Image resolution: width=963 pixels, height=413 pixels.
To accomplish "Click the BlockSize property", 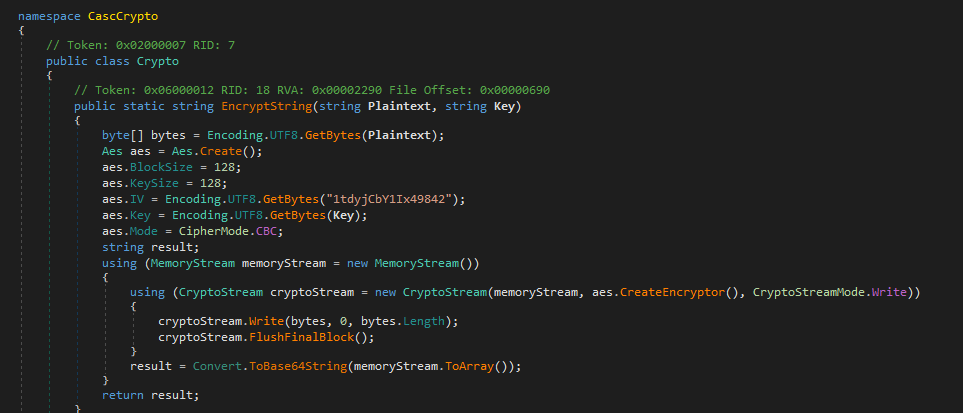I will pyautogui.click(x=161, y=168).
